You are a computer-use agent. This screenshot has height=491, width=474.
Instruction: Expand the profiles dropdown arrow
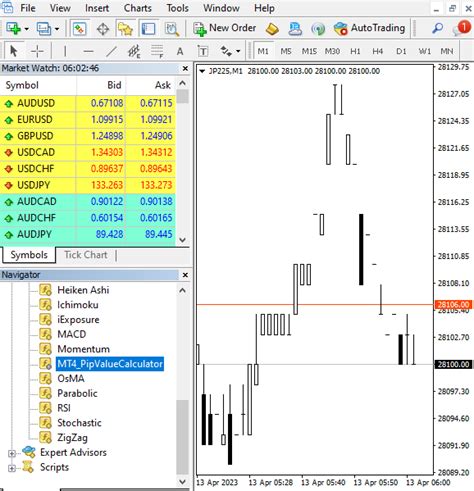click(x=57, y=29)
